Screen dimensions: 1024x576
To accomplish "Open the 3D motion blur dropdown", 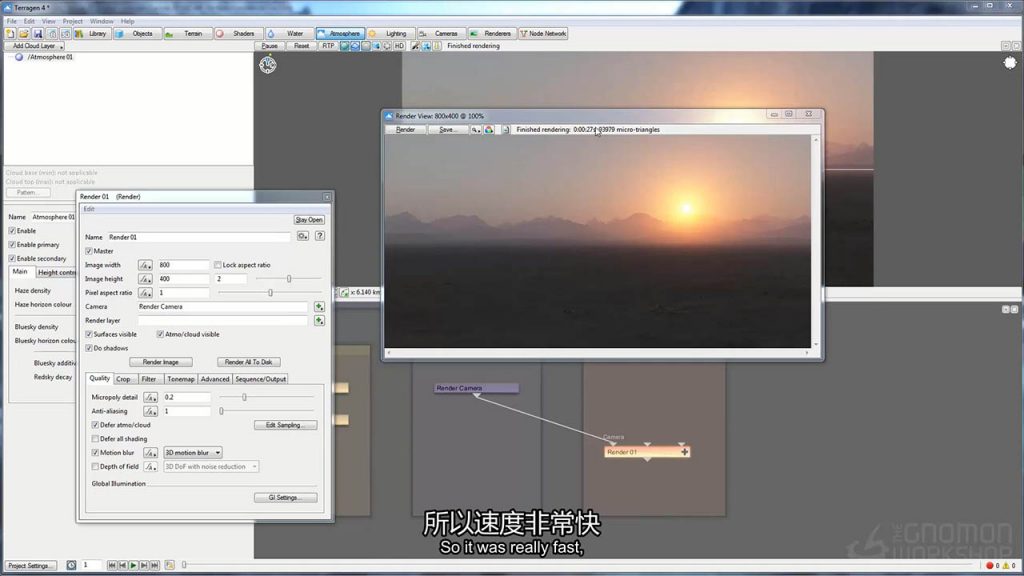I will [193, 453].
